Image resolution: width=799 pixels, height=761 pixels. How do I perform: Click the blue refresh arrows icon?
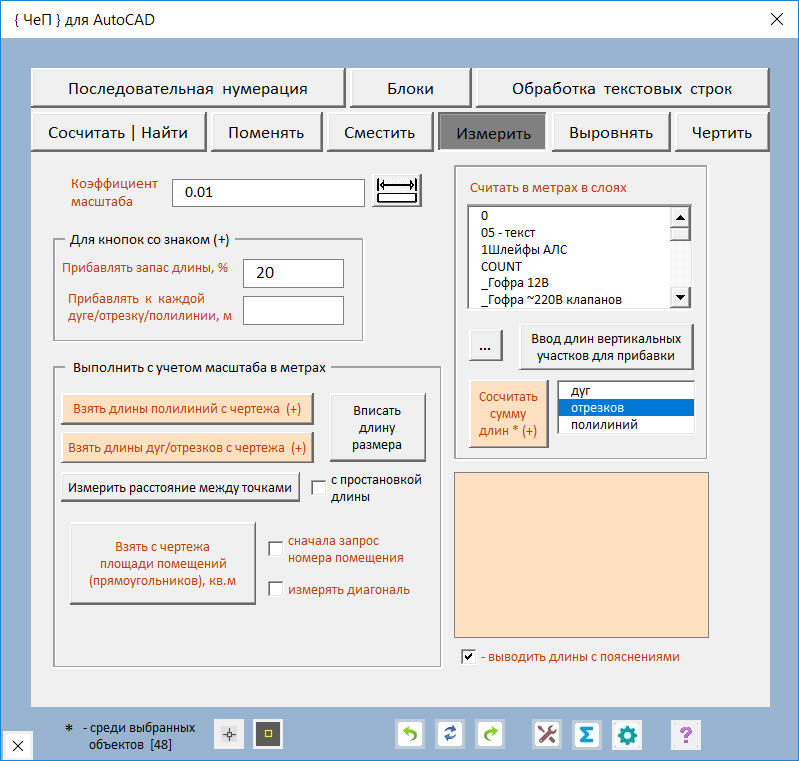coord(451,735)
